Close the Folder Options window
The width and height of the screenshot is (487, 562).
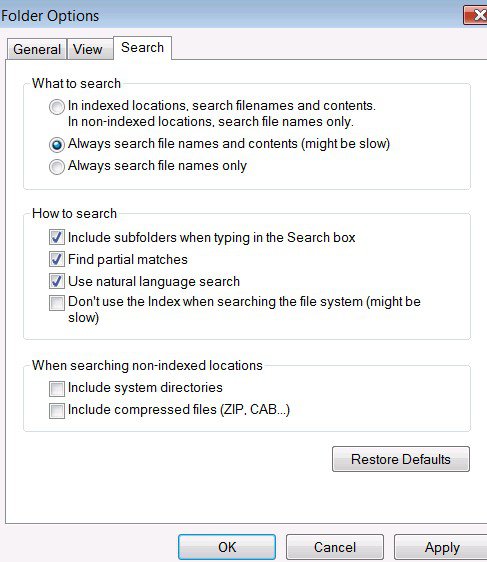pyautogui.click(x=476, y=16)
